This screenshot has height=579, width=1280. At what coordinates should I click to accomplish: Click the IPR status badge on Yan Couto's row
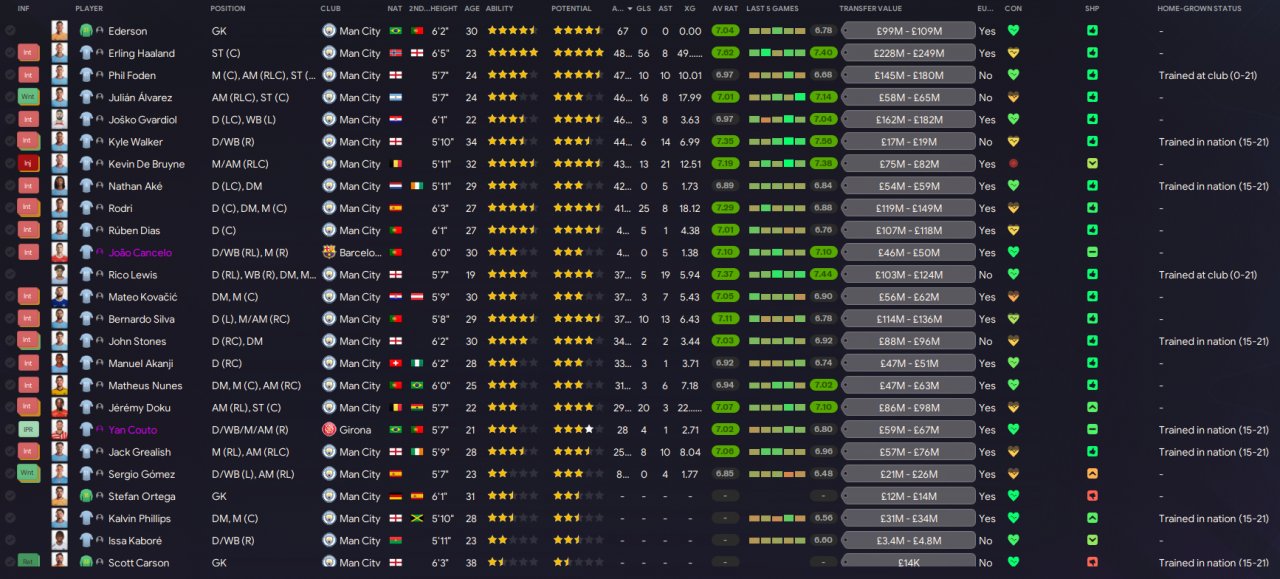click(x=28, y=429)
